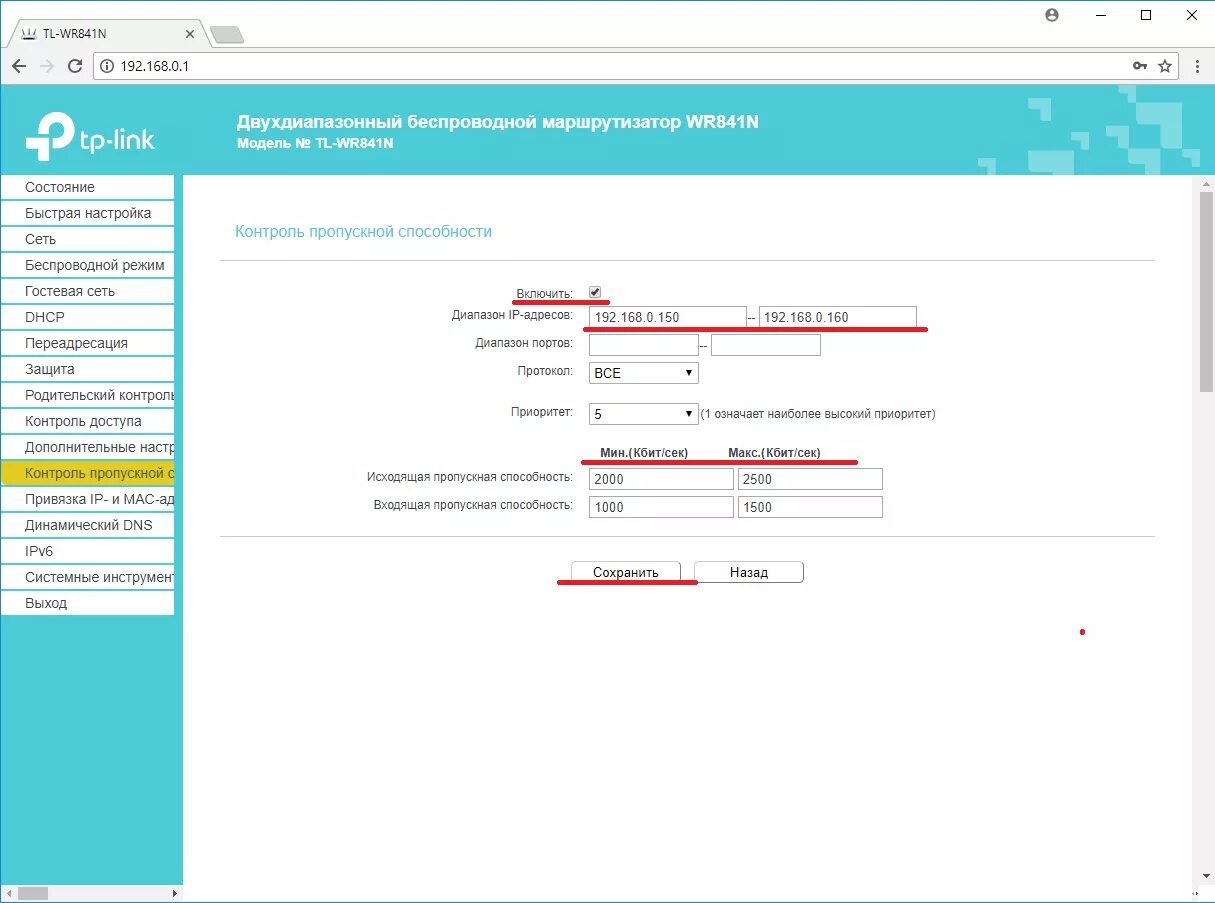Open Родительский контроль in sidebar
Image resolution: width=1215 pixels, height=903 pixels.
point(87,395)
